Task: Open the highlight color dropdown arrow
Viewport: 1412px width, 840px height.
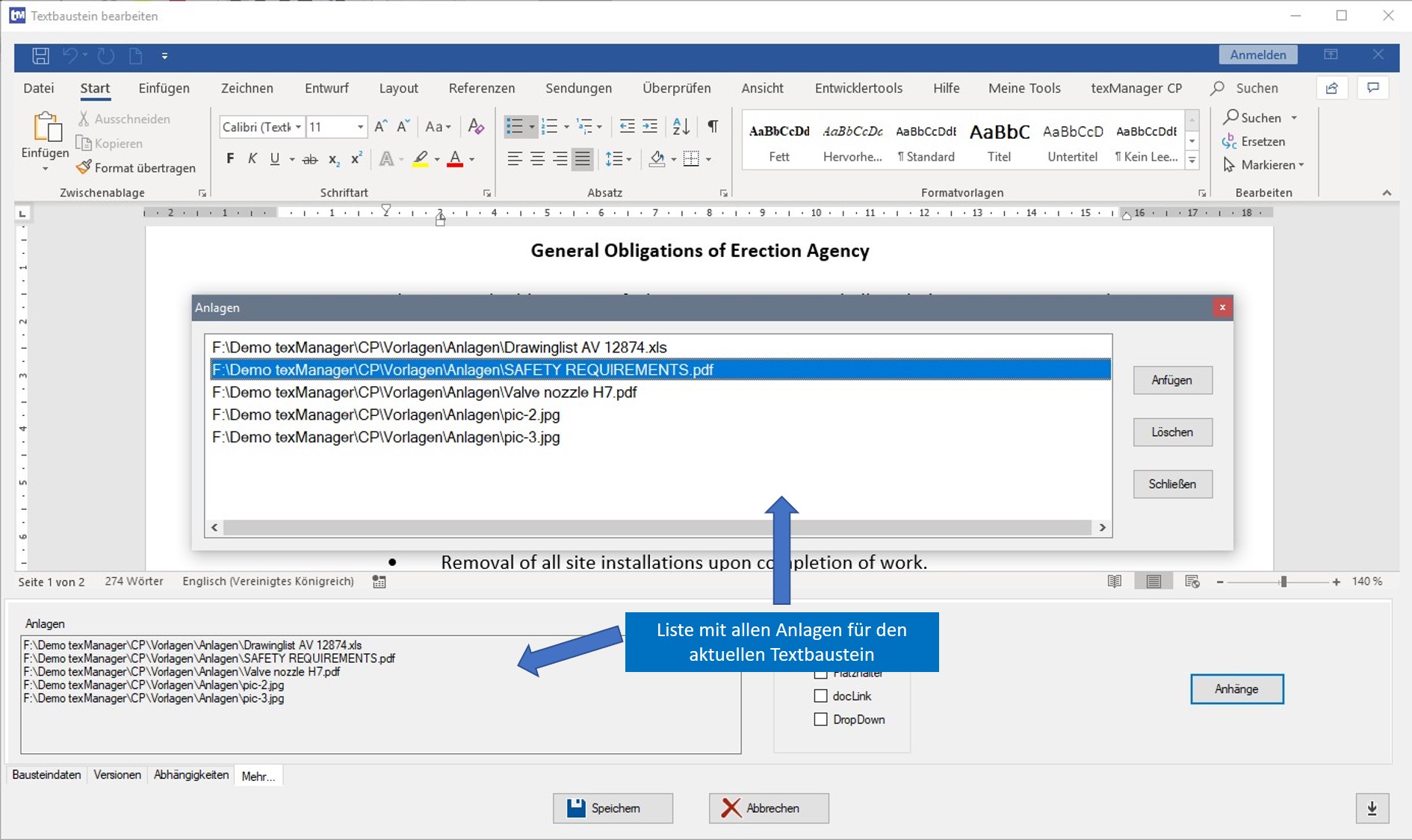Action: [x=437, y=159]
